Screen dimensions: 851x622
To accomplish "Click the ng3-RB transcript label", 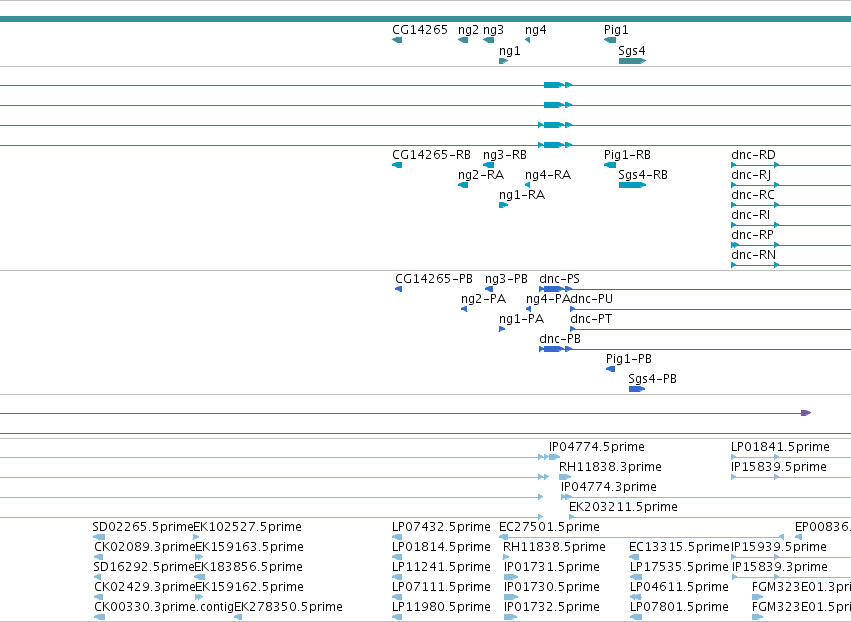I will point(505,155).
